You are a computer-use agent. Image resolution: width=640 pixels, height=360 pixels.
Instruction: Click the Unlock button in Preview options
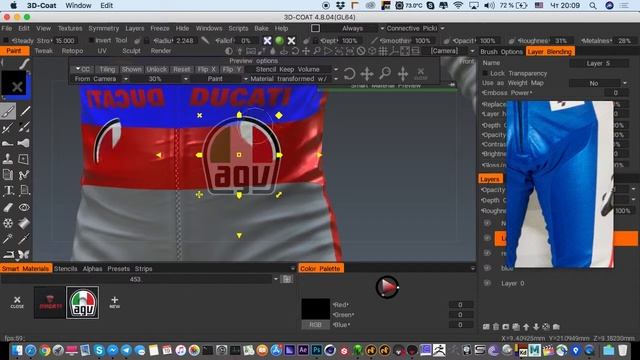pos(157,69)
